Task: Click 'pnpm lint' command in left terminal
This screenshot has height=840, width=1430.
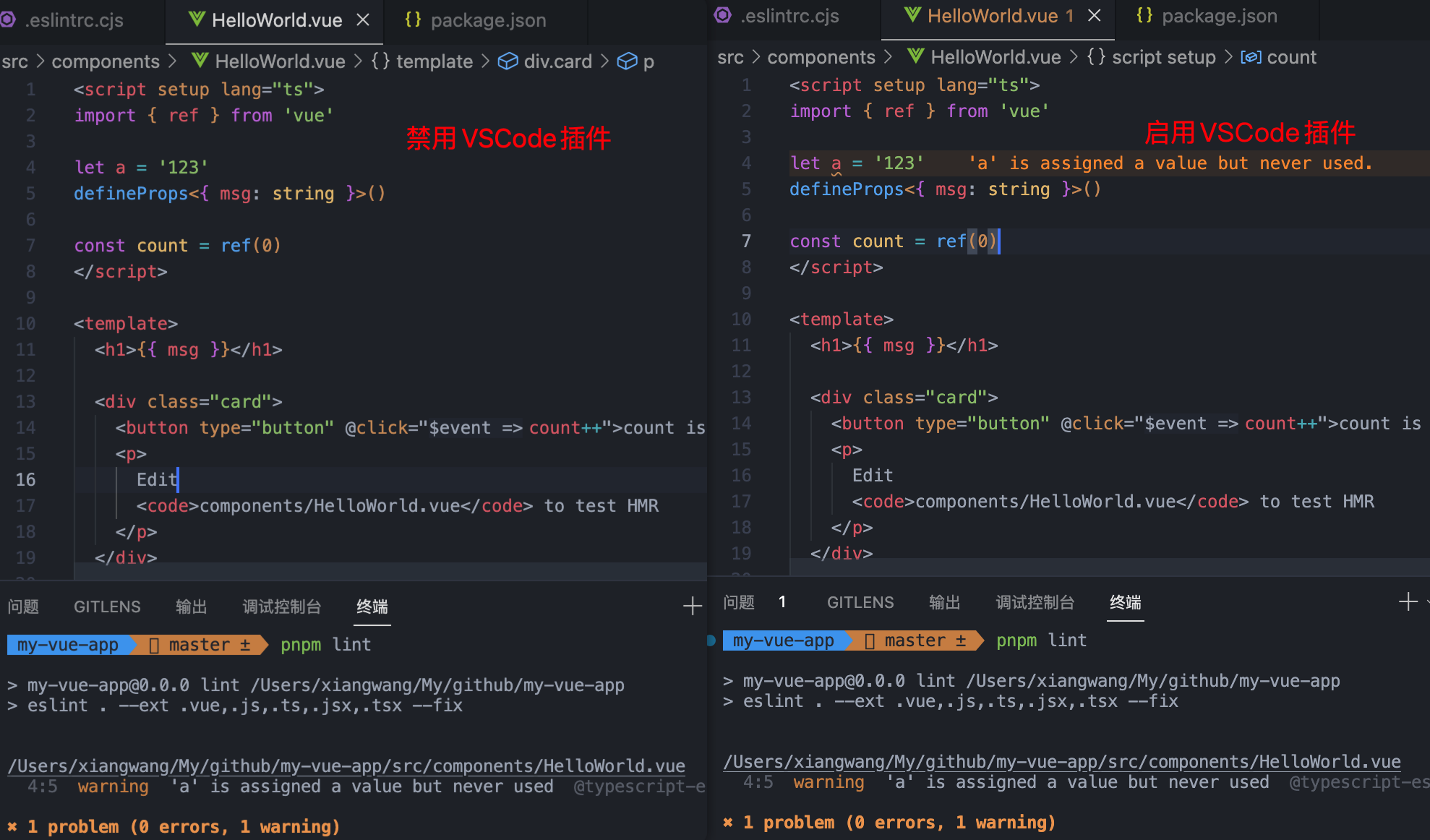Action: pos(325,644)
